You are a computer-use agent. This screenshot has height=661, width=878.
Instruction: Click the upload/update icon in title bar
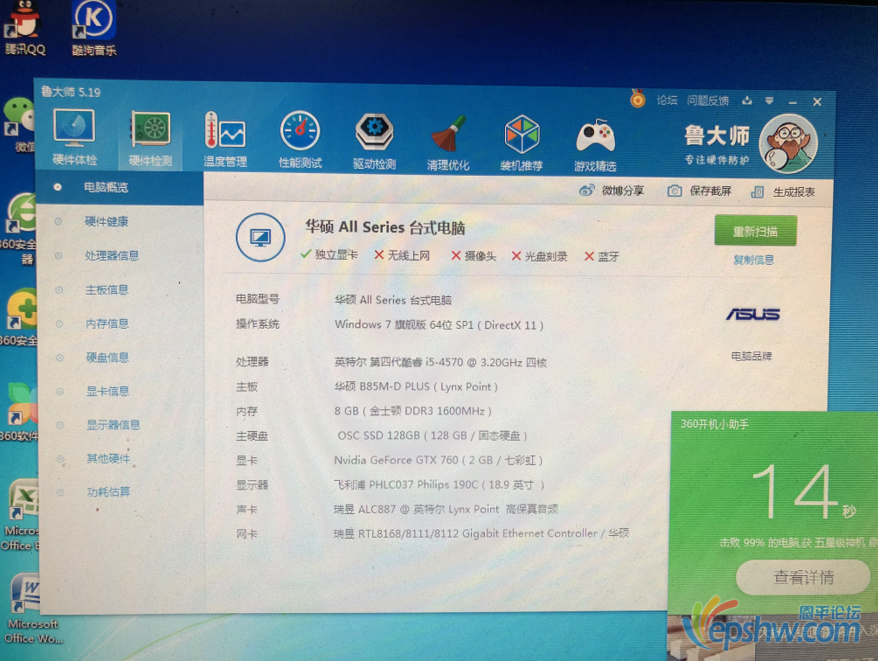point(747,101)
